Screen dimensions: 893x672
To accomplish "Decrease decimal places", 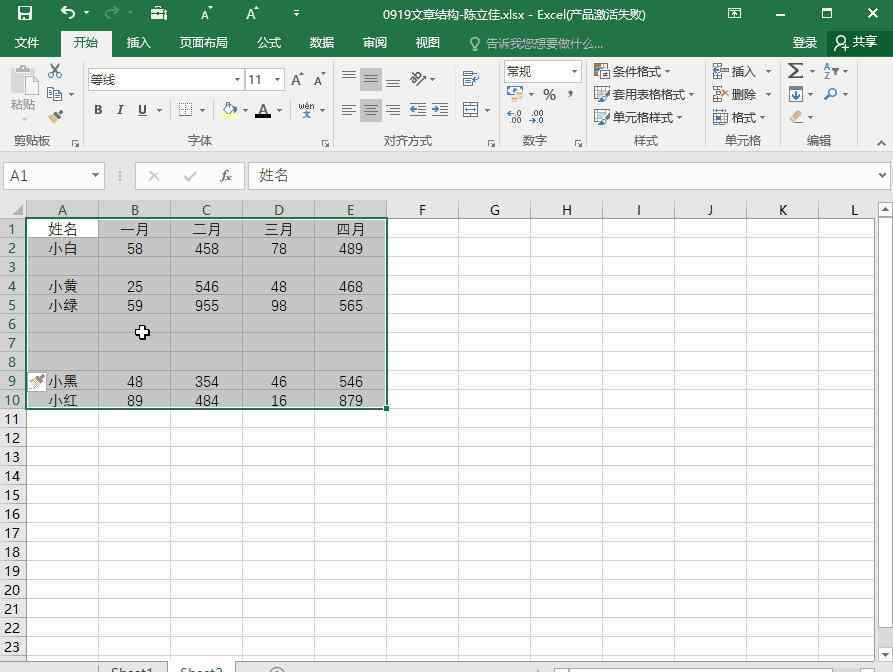I will pyautogui.click(x=536, y=117).
